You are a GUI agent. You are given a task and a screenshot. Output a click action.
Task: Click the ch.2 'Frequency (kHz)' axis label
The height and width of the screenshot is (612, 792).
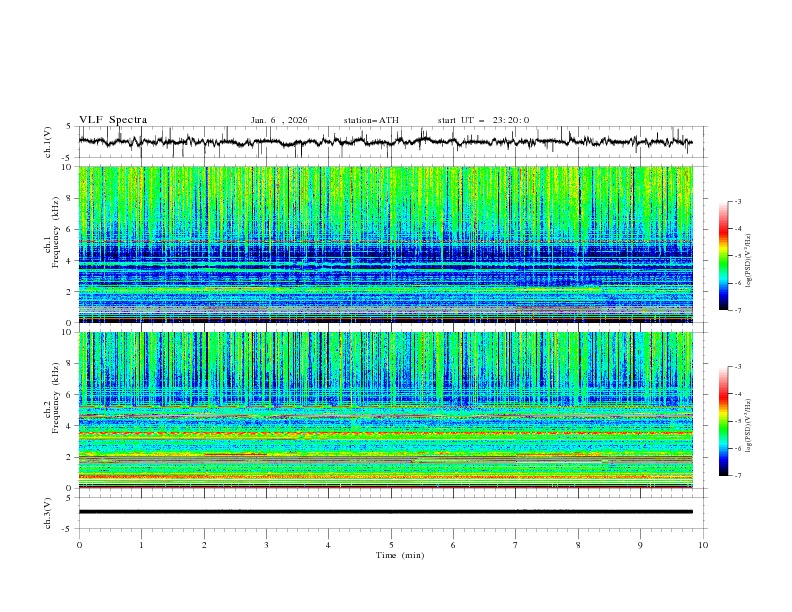tap(56, 398)
